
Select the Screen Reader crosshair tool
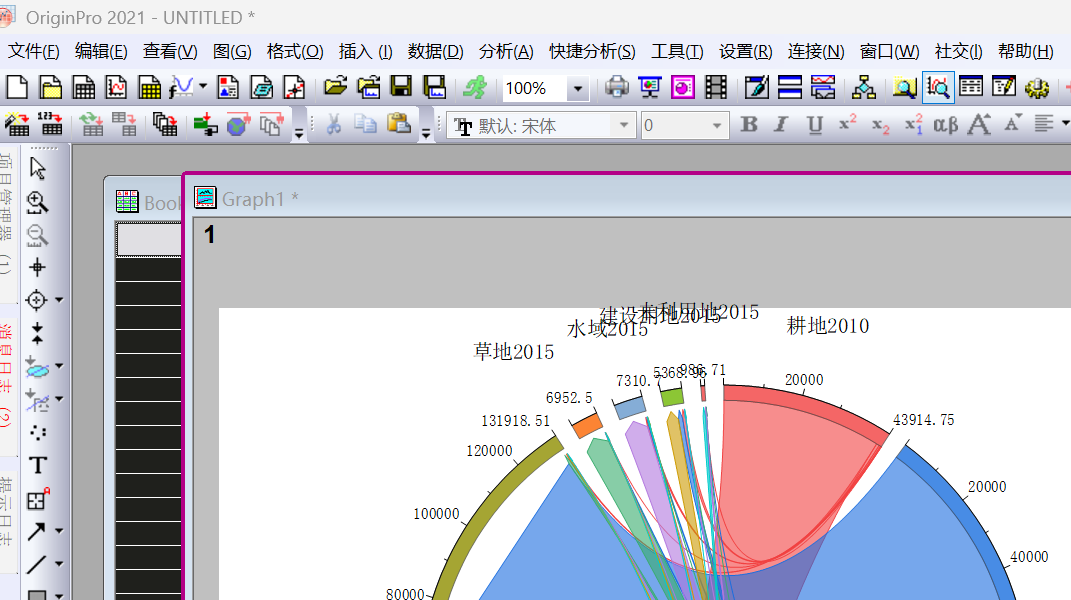click(x=37, y=267)
